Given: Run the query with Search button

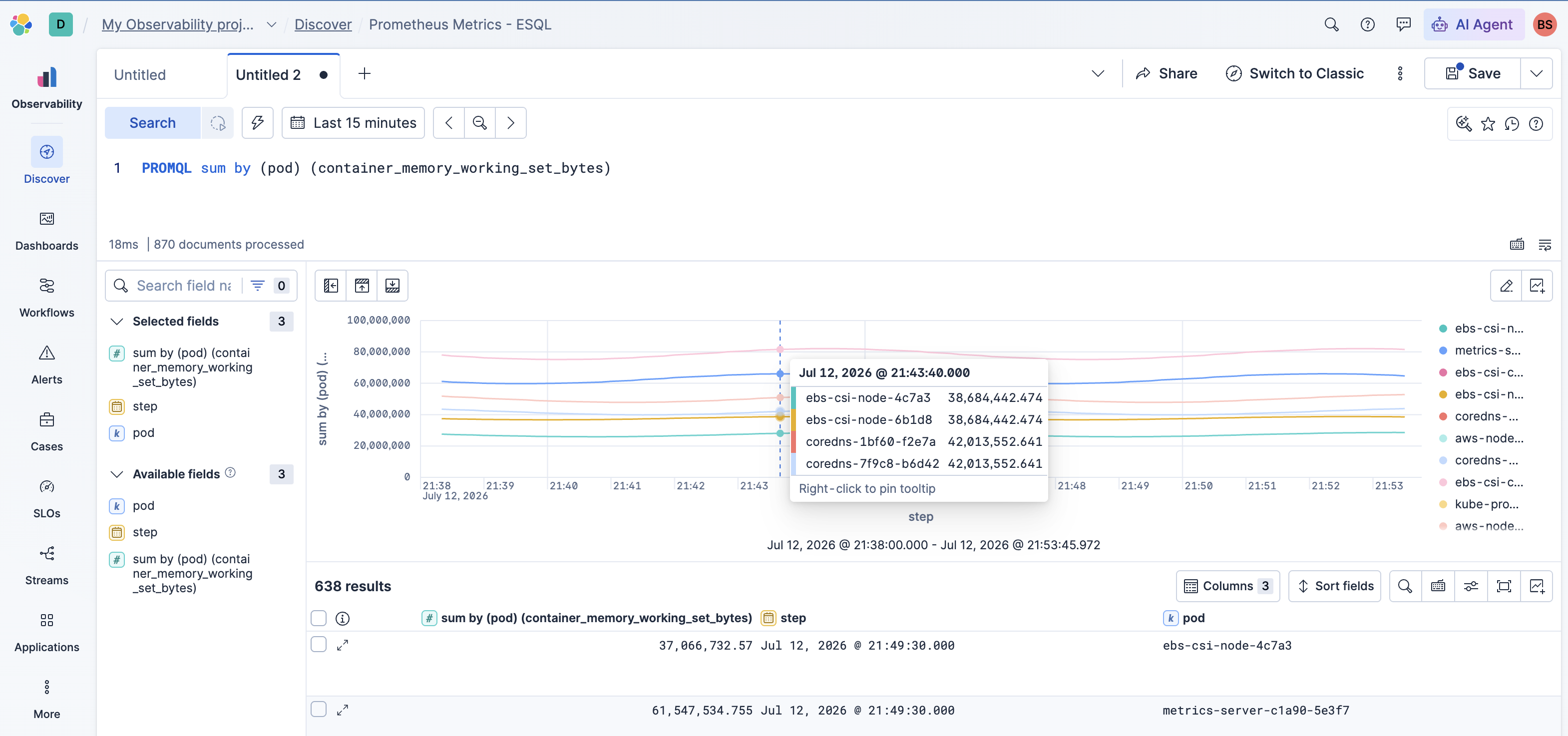Looking at the screenshot, I should pos(152,123).
